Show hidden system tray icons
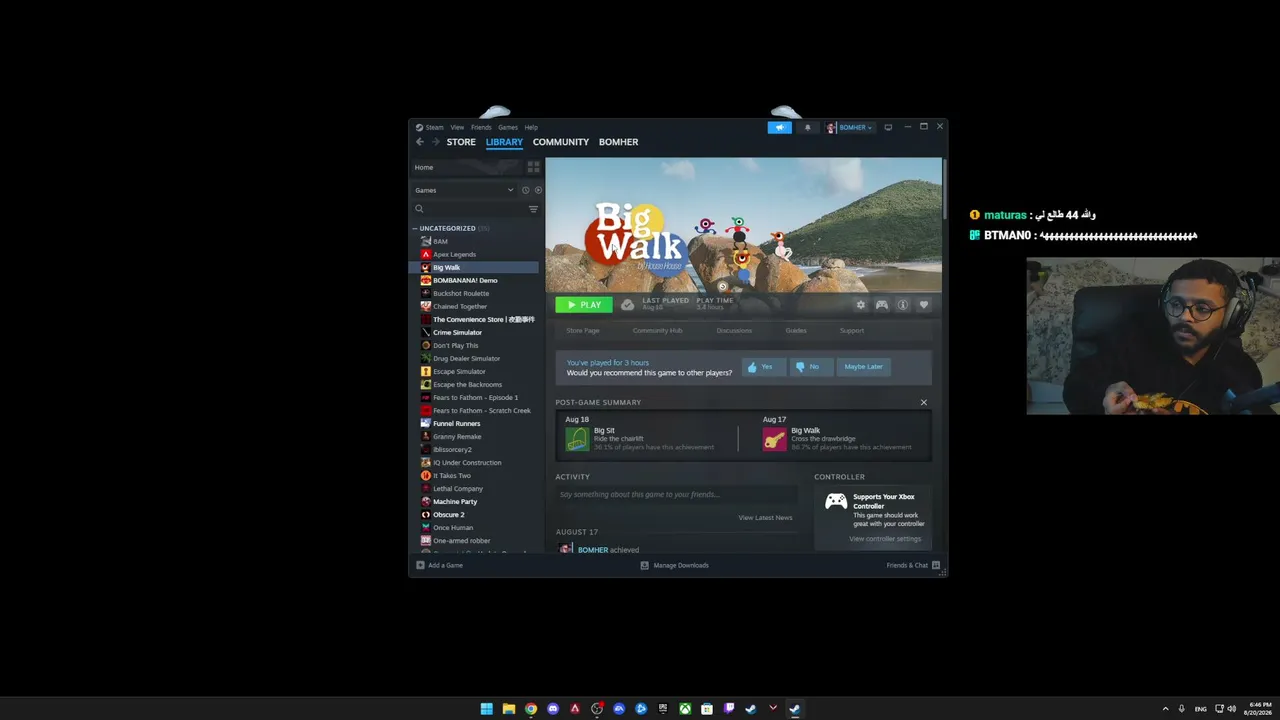The height and width of the screenshot is (720, 1280). pyautogui.click(x=1165, y=709)
